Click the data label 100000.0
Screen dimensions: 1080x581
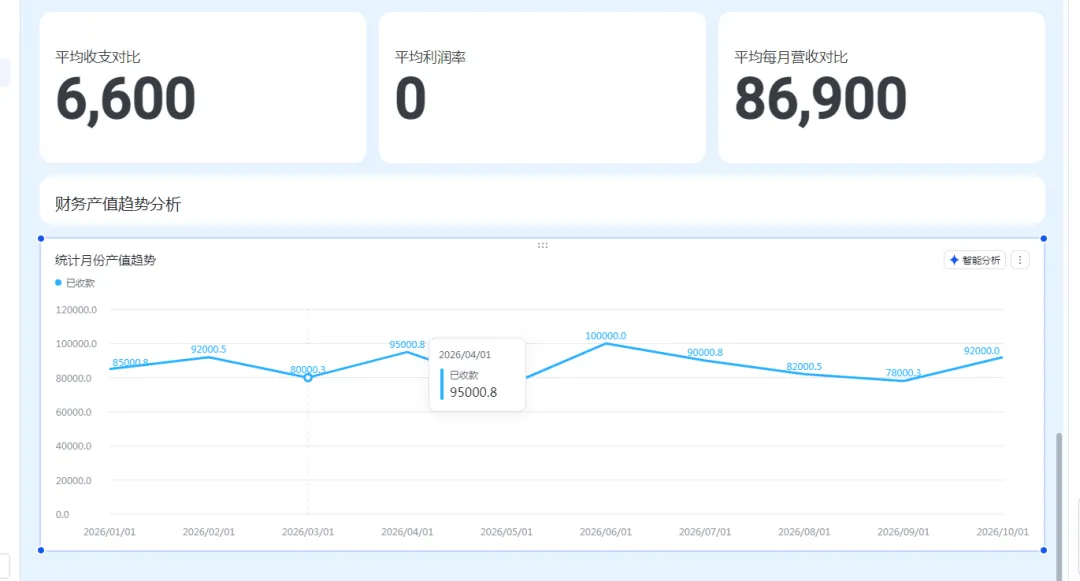point(605,336)
